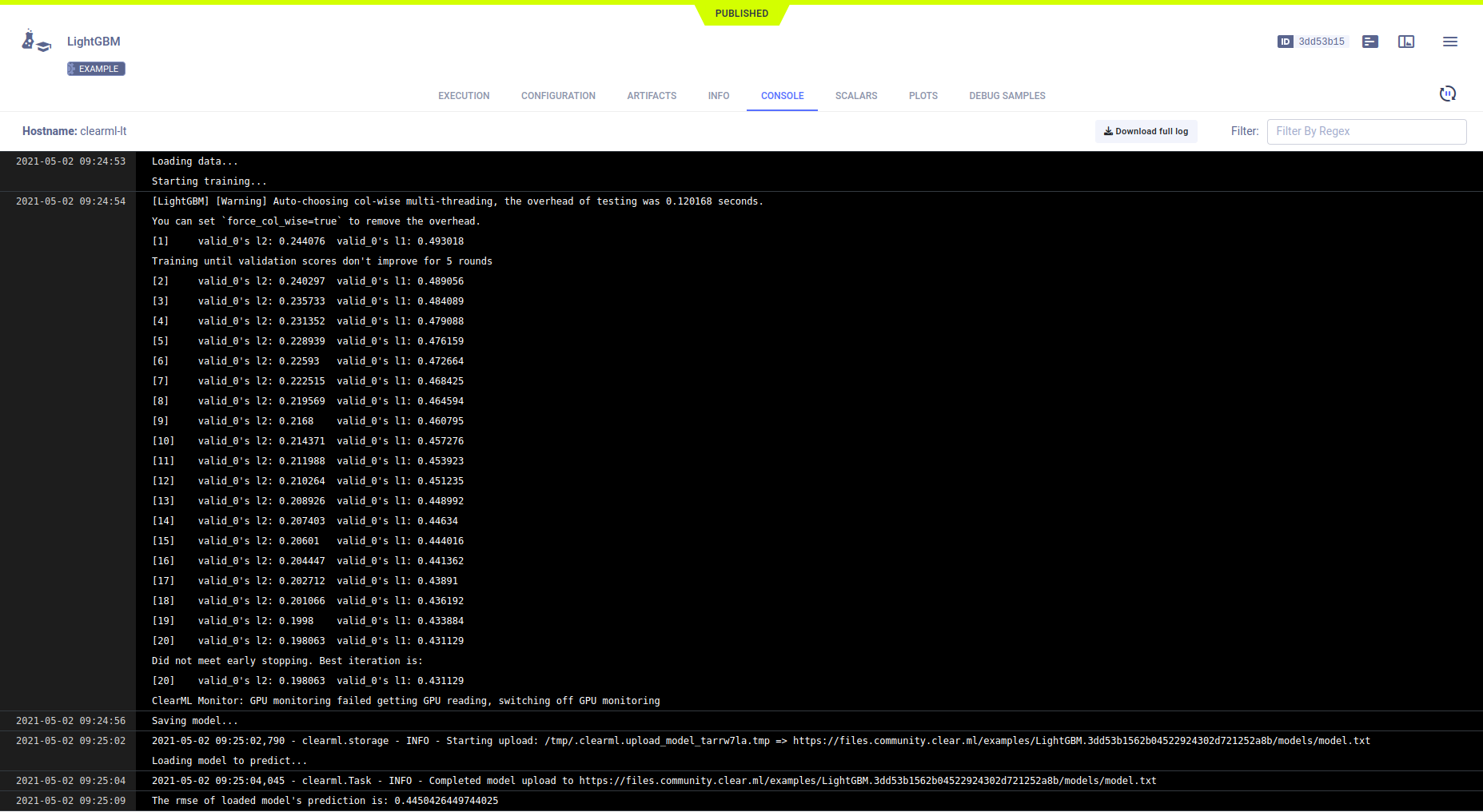Open the DEBUG SAMPLES tab
1483x812 pixels.
point(1007,96)
